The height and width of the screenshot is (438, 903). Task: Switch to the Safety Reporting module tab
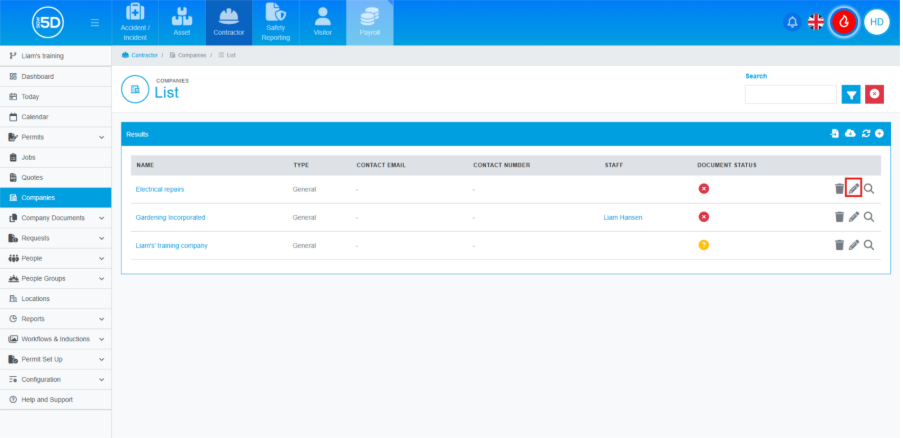tap(276, 22)
